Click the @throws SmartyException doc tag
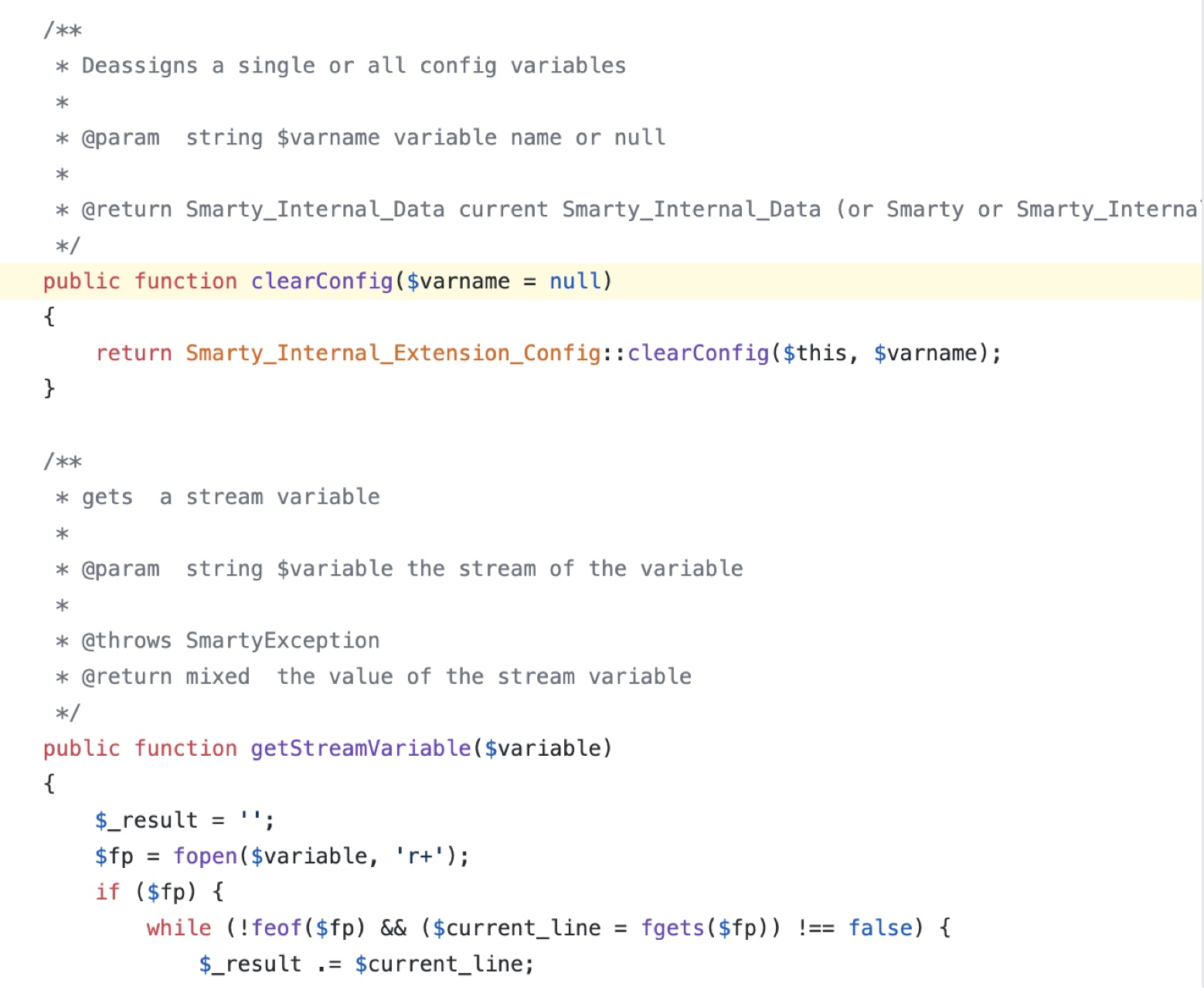This screenshot has height=997, width=1204. [230, 641]
